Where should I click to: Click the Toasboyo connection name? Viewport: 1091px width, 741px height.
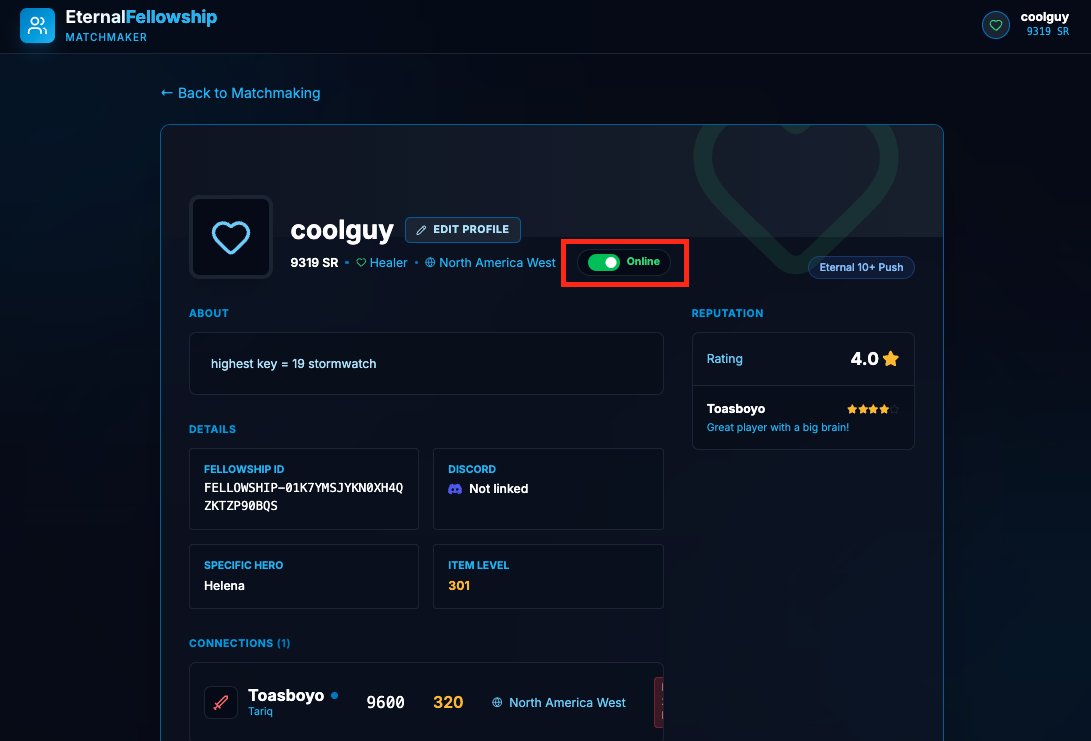[286, 695]
